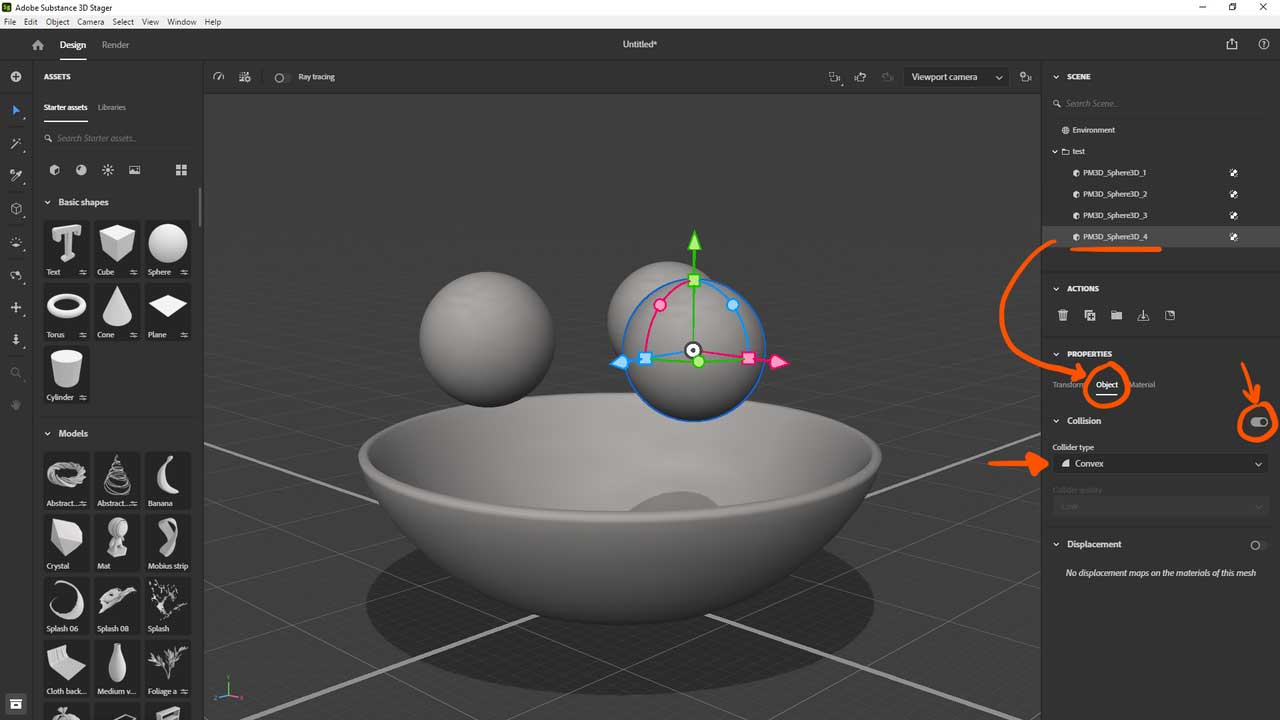Viewport: 1280px width, 720px height.
Task: Pick the Eyedropper sampler tool
Action: 16,176
